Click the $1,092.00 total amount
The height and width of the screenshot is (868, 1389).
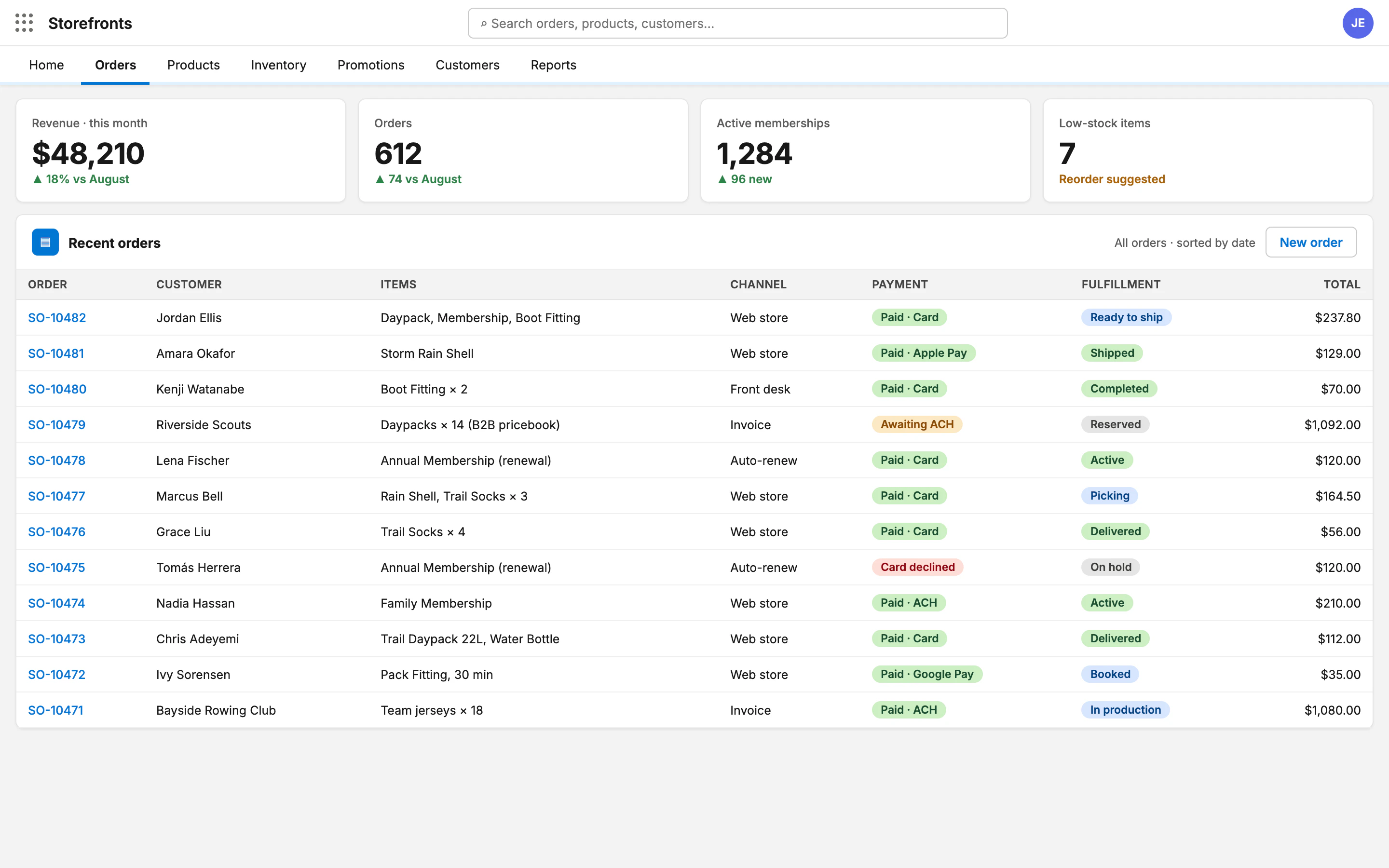[x=1332, y=425]
